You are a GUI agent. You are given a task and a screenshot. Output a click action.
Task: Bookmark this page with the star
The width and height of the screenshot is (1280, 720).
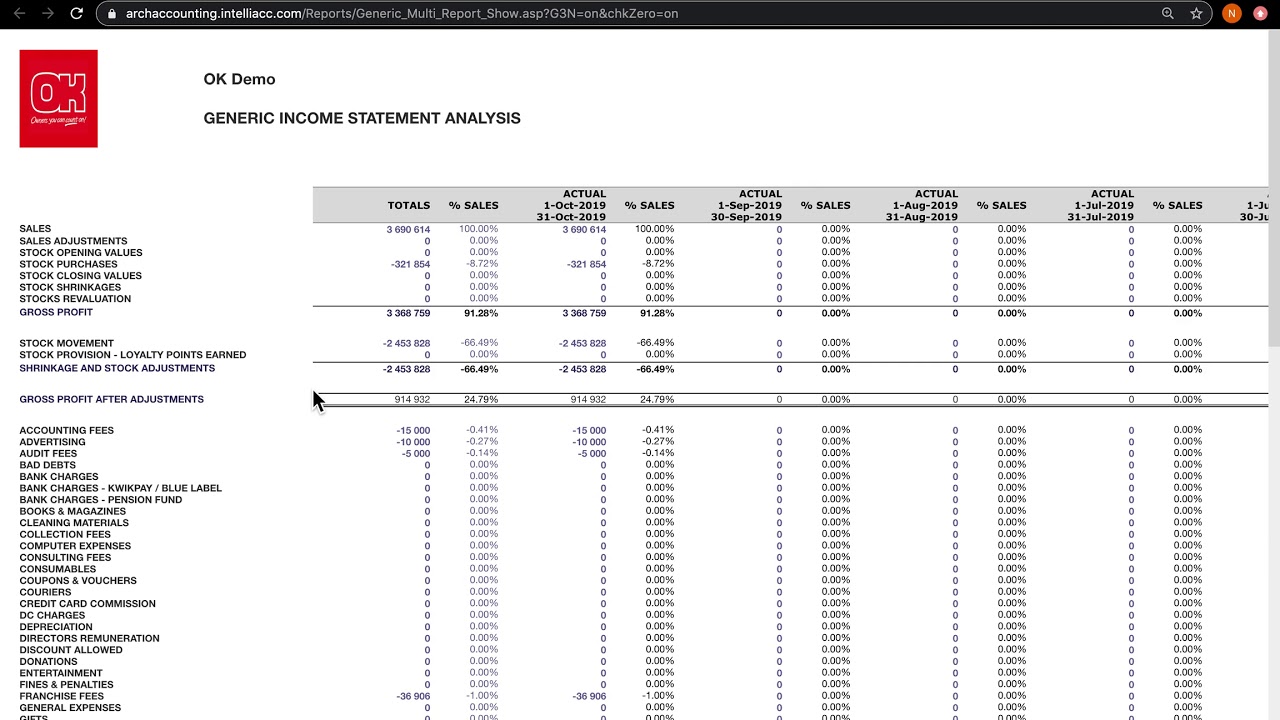1196,13
